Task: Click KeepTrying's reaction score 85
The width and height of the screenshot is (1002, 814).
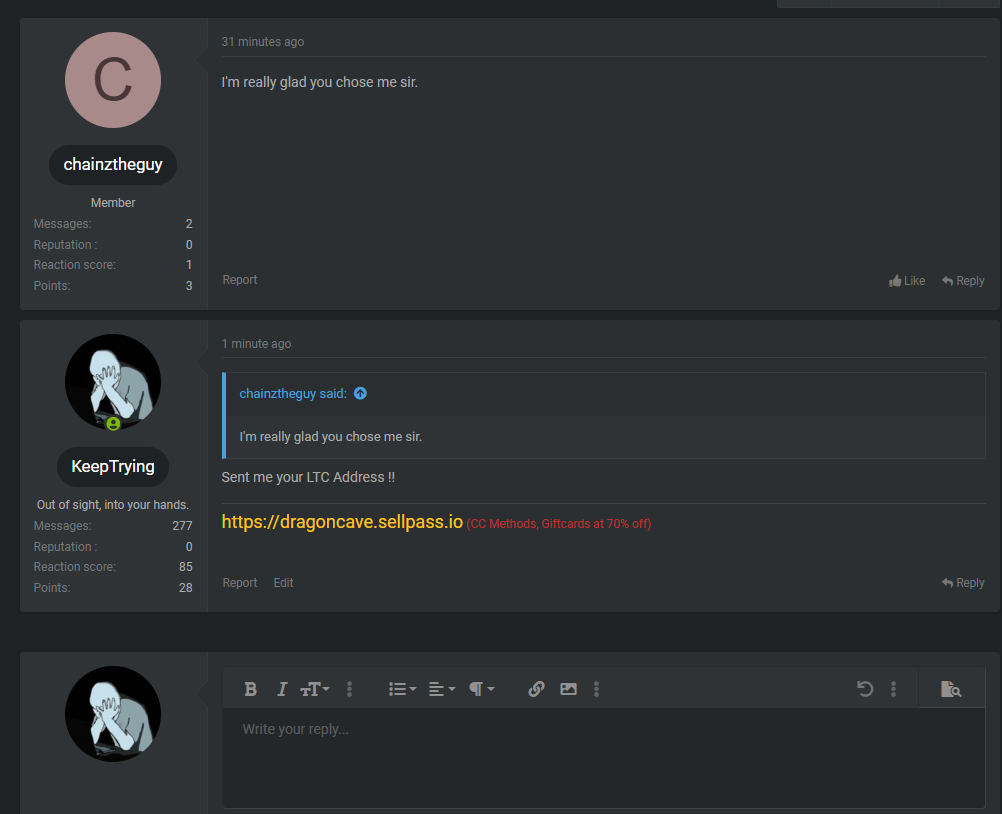Action: coord(185,567)
